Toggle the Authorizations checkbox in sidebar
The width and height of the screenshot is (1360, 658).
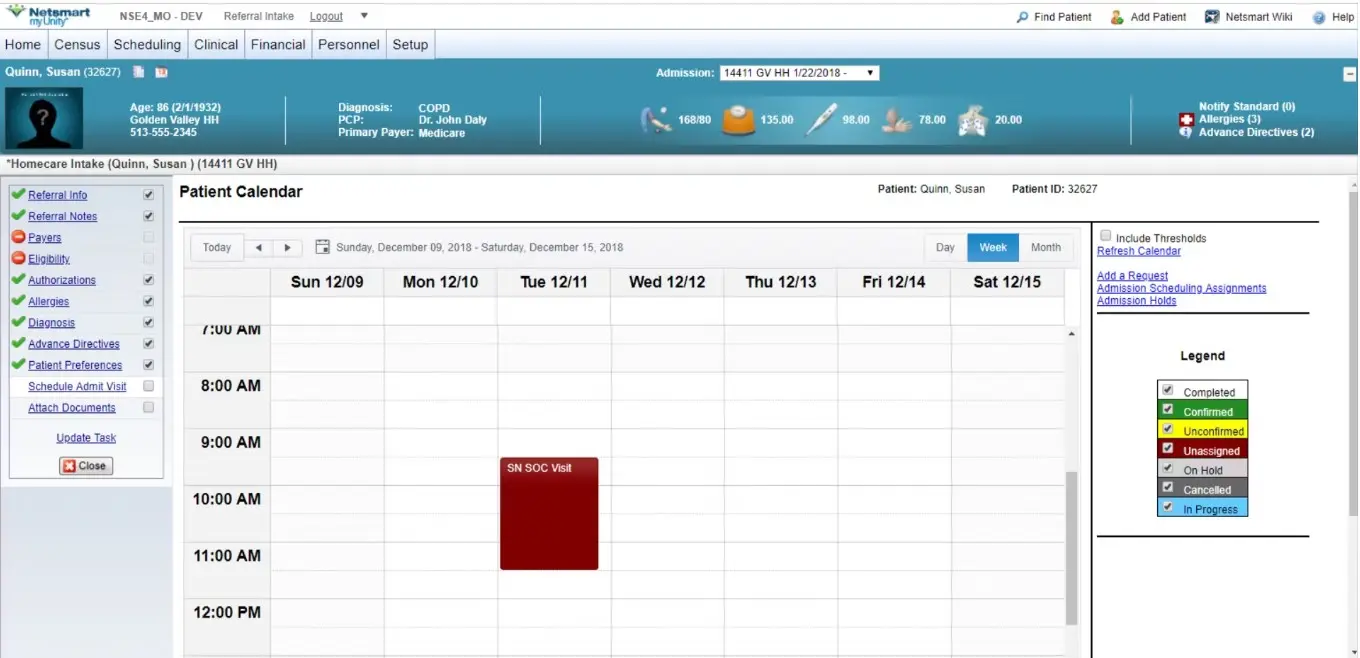[148, 280]
